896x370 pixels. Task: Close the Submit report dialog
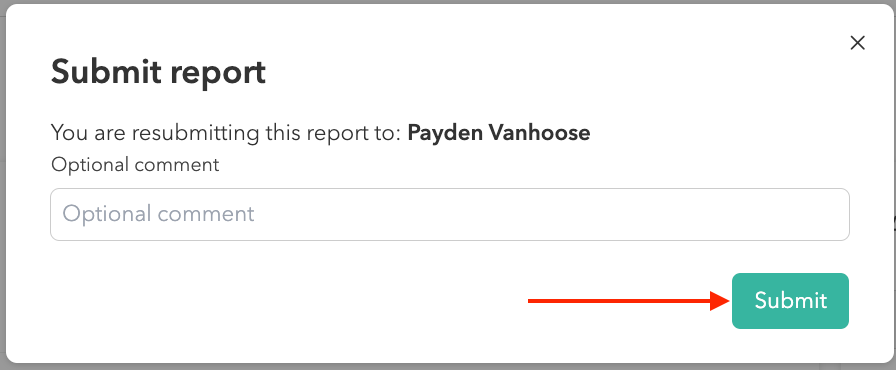click(857, 43)
